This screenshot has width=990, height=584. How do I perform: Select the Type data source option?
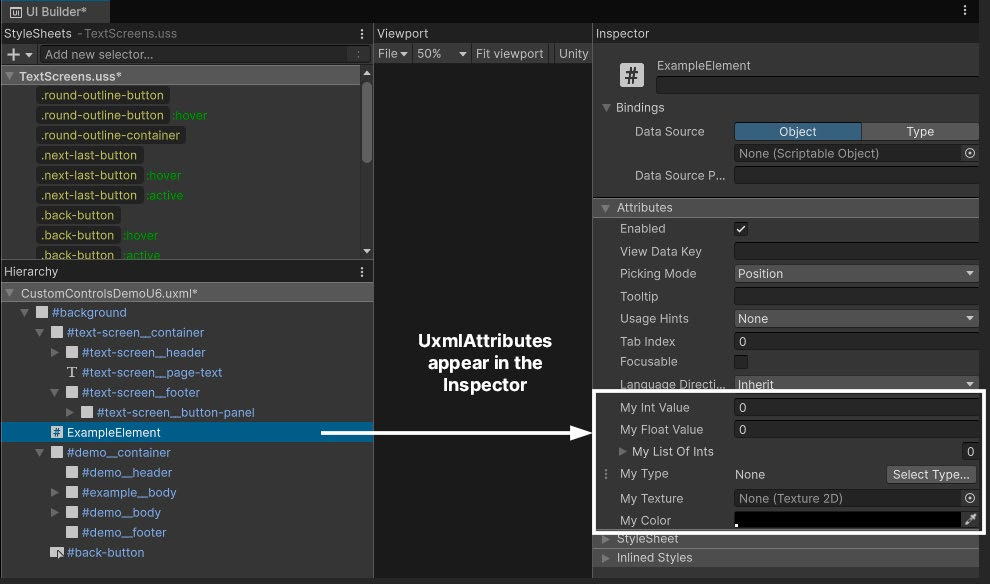point(920,131)
